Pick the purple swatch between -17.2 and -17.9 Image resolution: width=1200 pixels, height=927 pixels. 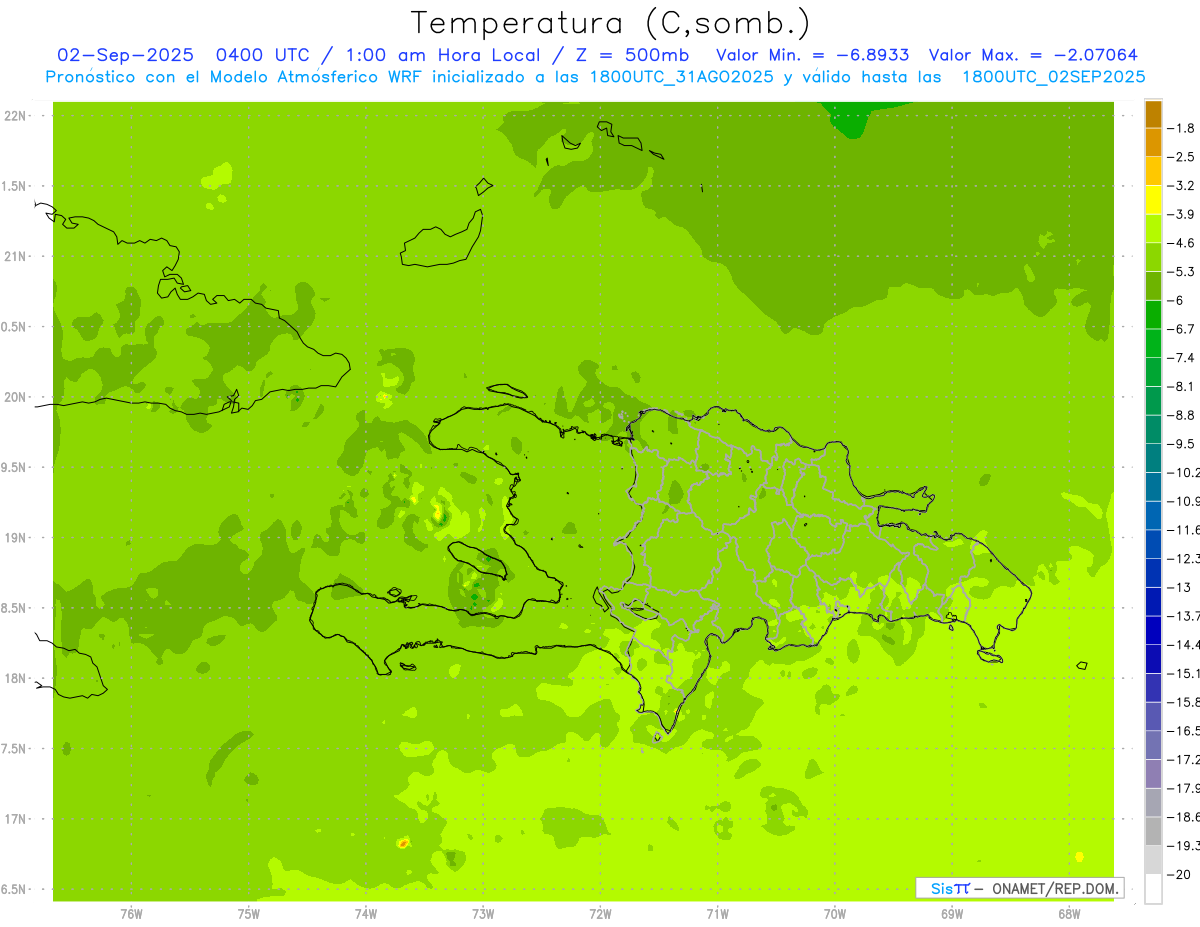1153,773
